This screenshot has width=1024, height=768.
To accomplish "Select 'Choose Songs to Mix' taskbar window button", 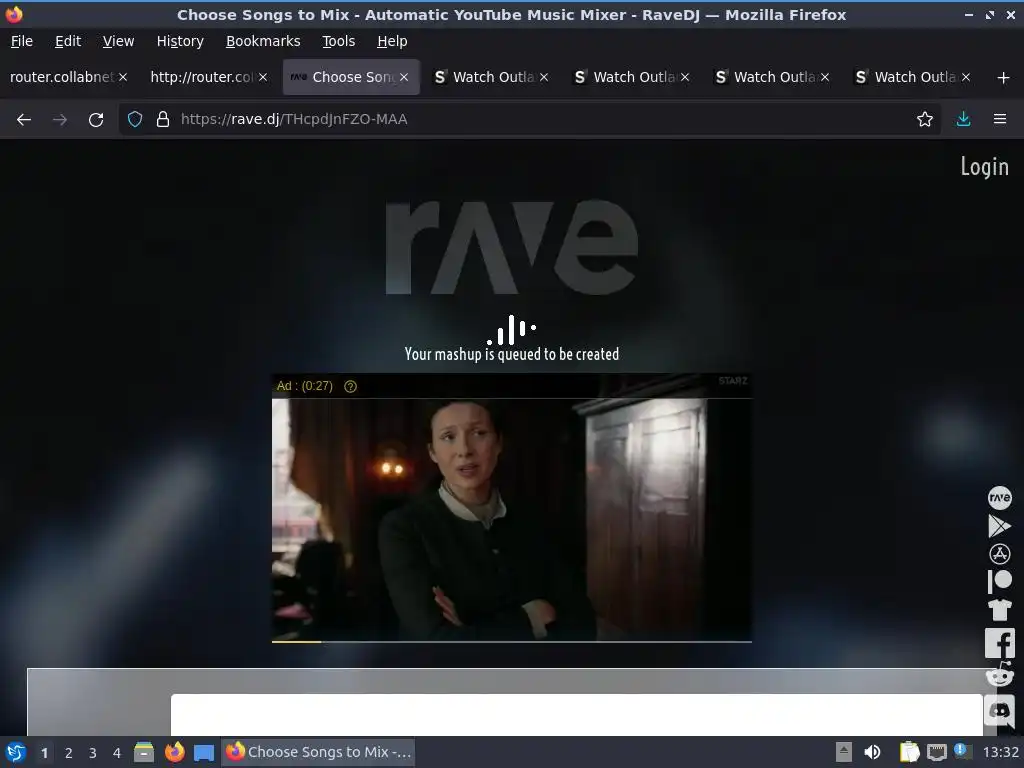I will click(319, 752).
